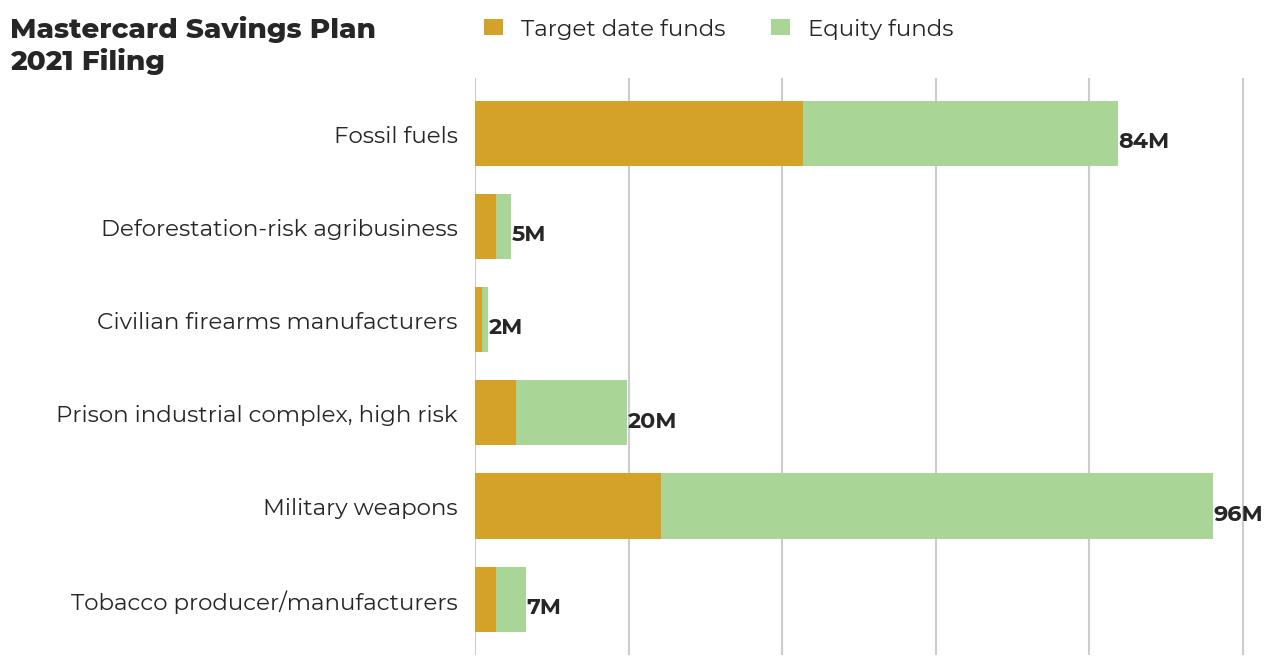Screen dimensions: 1273x665
Task: Click the 'Deforestation-risk agribusiness' category label
Action: coord(279,229)
